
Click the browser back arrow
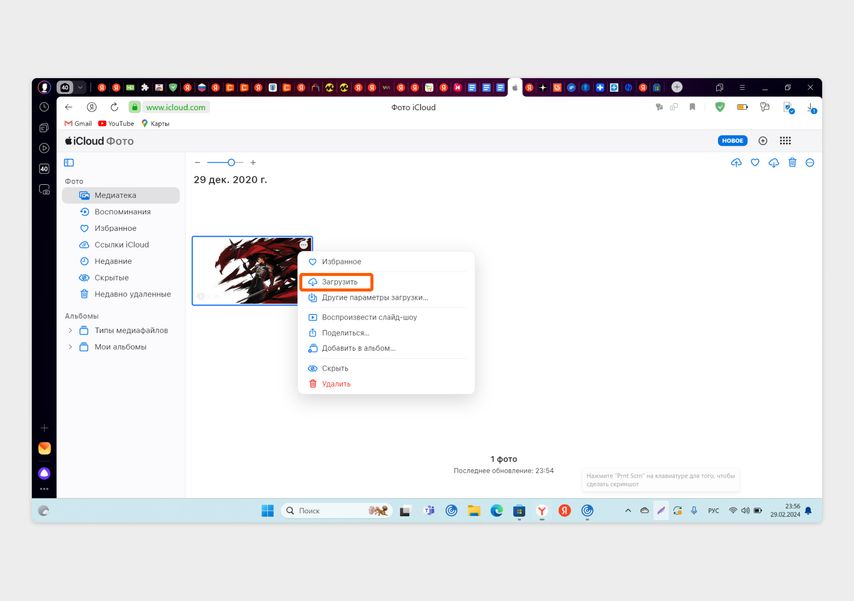68,107
